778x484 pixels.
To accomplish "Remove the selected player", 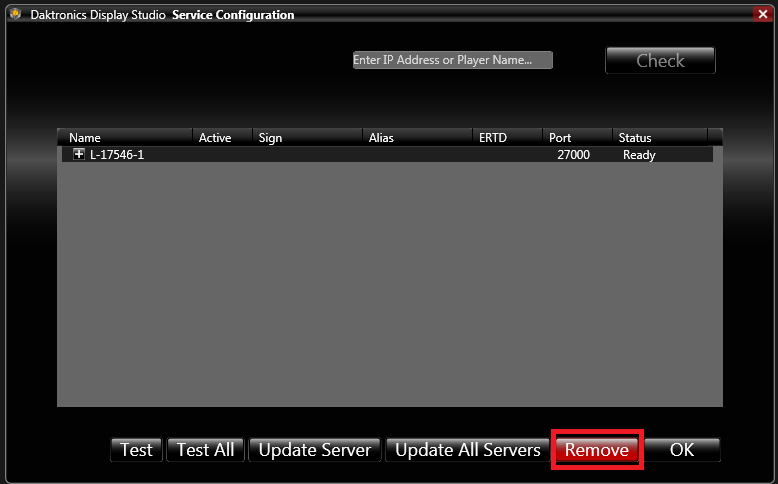I will 597,450.
